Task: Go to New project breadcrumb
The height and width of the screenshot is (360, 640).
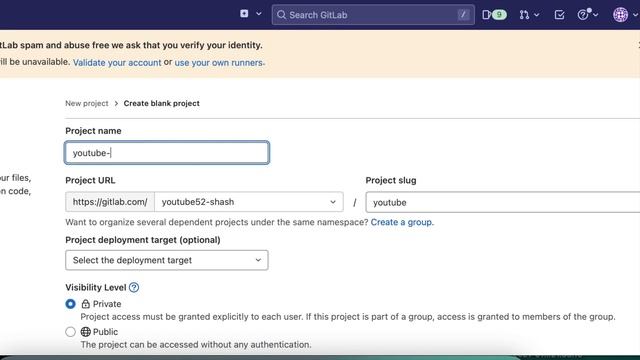Action: [87, 103]
